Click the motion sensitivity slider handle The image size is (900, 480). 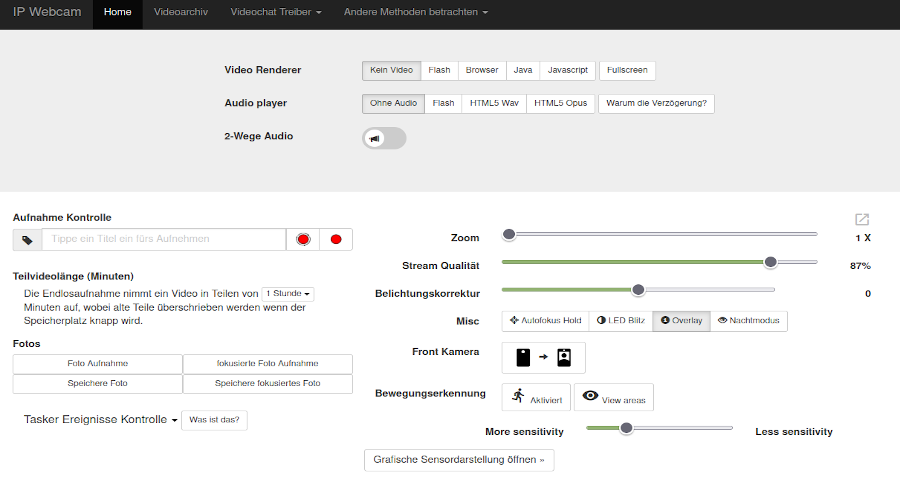626,428
